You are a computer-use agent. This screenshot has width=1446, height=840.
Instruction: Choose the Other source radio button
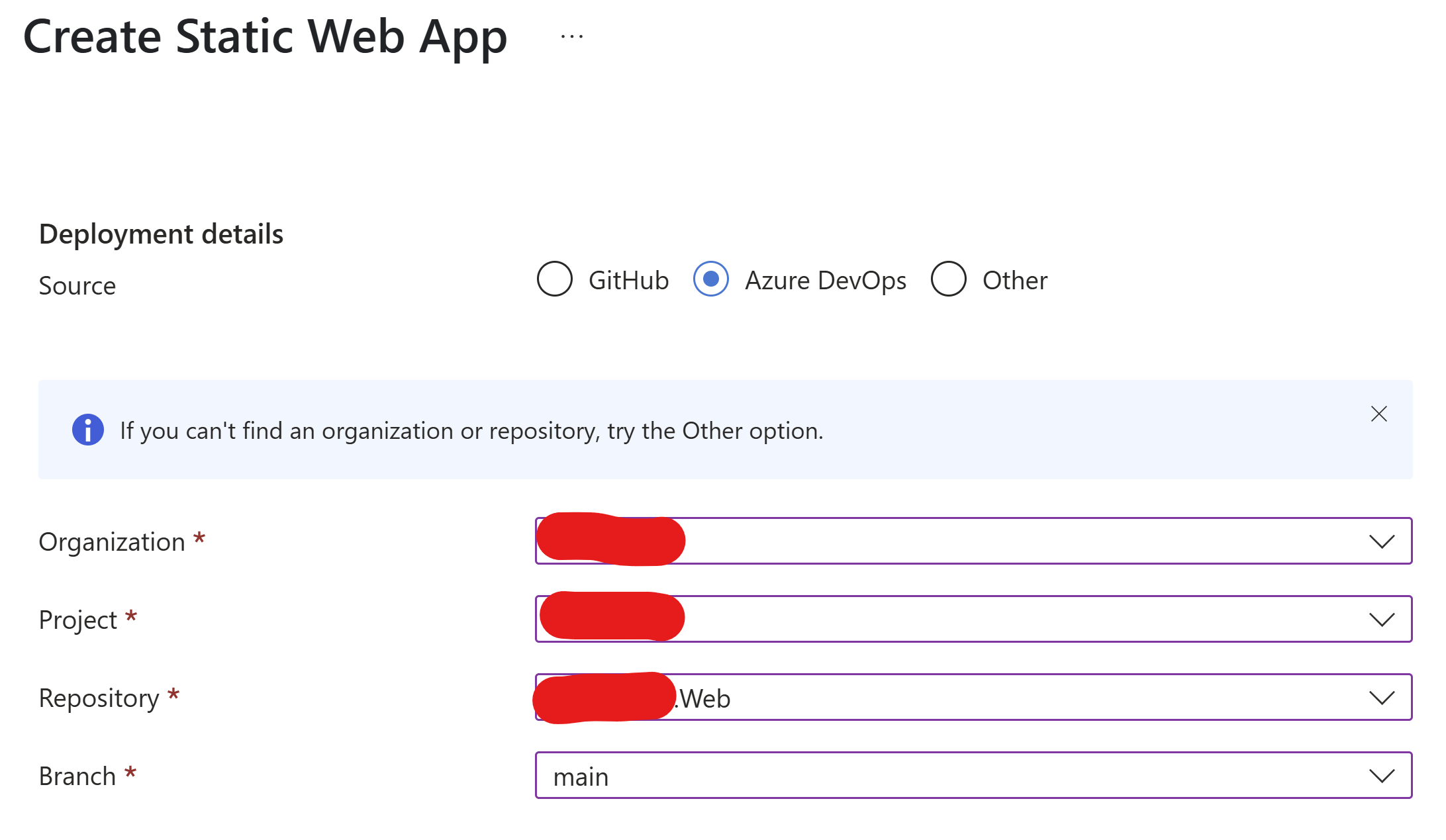pos(949,279)
